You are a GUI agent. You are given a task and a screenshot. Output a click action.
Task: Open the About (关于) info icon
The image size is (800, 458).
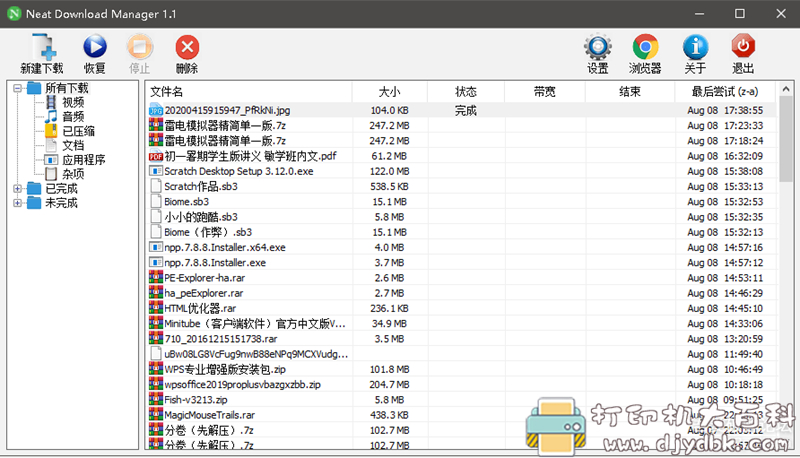coord(695,47)
